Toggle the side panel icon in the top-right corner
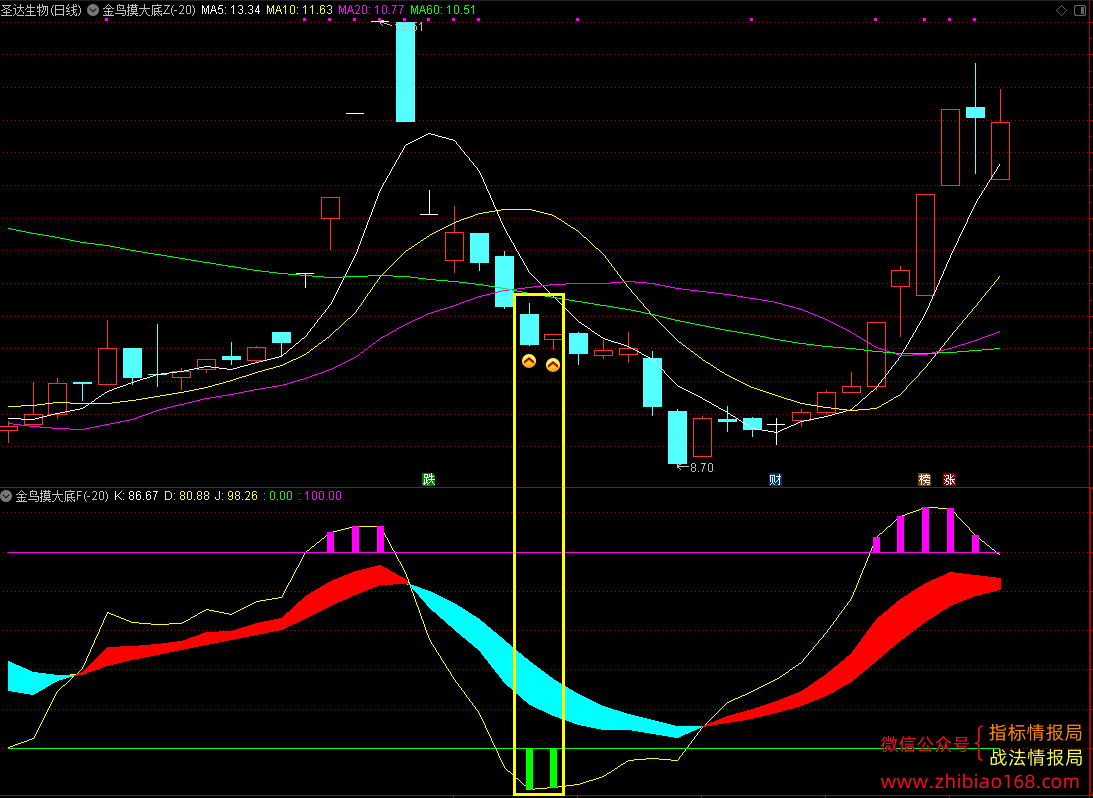 (1080, 10)
